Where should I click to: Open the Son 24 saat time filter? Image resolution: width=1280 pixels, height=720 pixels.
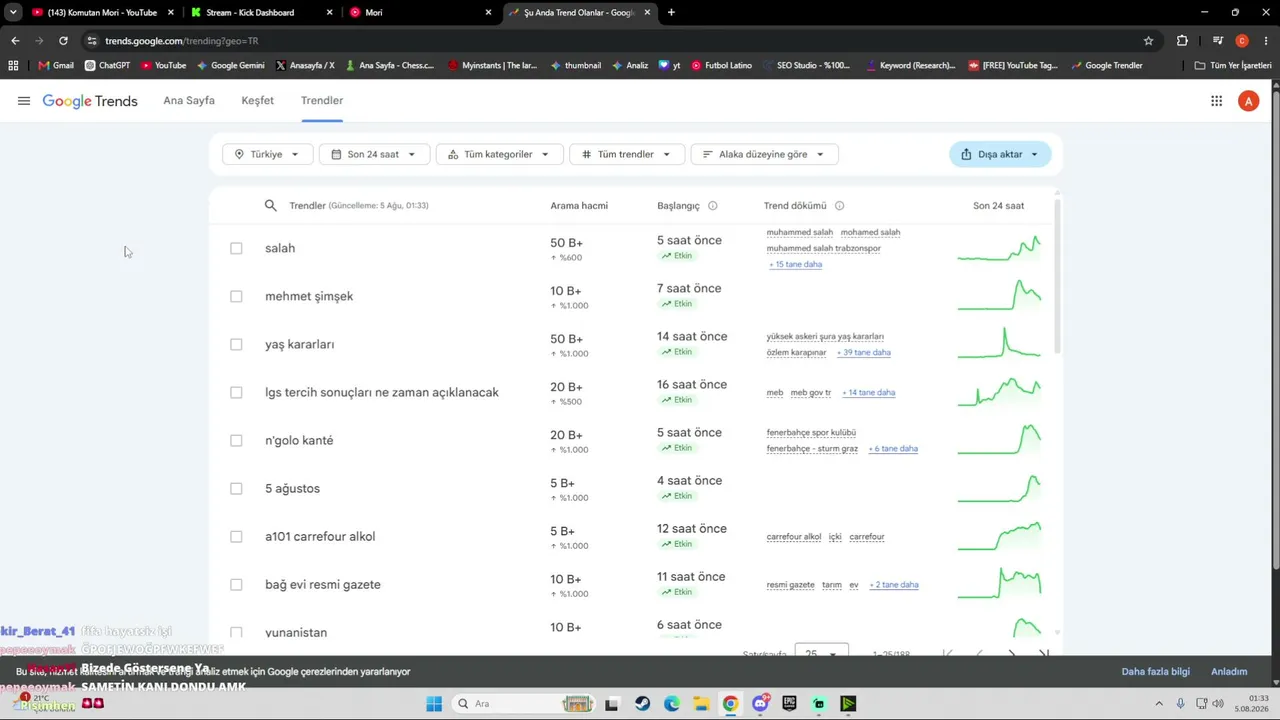pos(374,154)
